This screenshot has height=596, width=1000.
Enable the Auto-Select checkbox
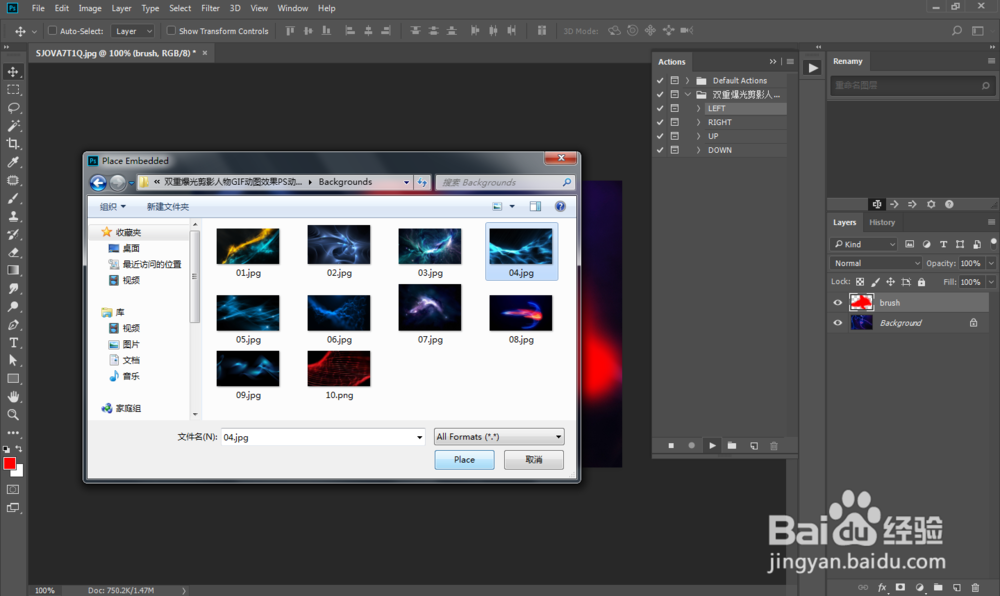click(52, 31)
